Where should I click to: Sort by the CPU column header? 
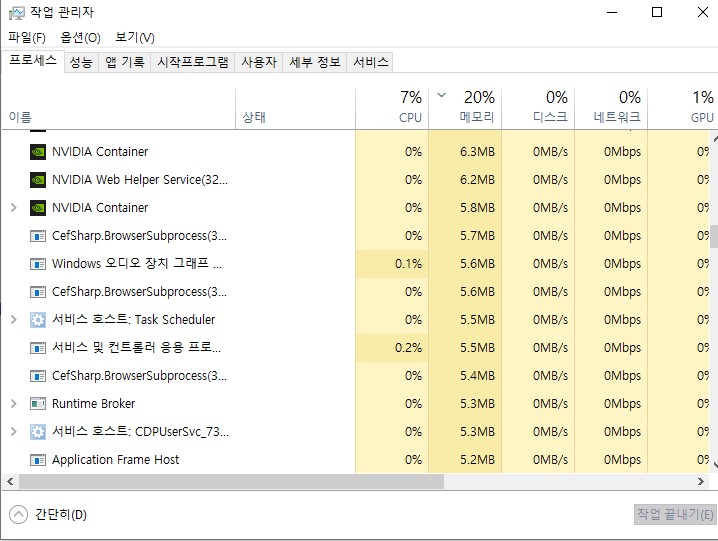click(392, 109)
